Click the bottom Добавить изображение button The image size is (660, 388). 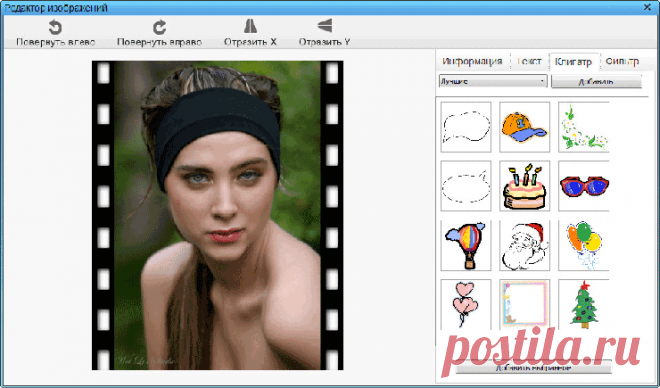[533, 367]
